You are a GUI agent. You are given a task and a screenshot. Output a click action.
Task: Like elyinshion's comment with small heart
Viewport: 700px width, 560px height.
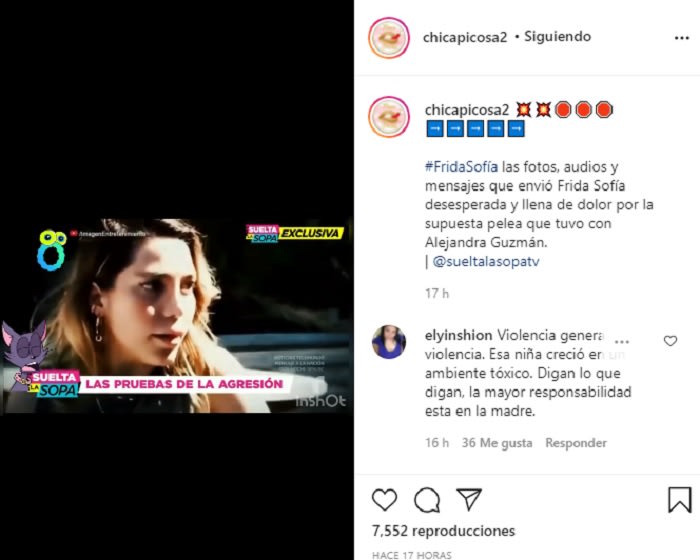click(670, 341)
